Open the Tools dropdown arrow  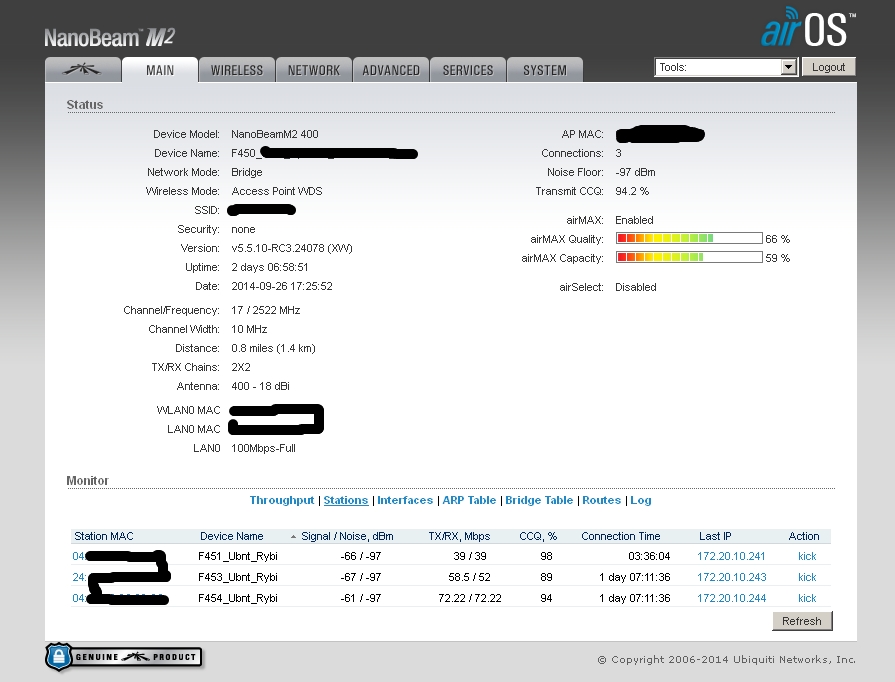788,67
